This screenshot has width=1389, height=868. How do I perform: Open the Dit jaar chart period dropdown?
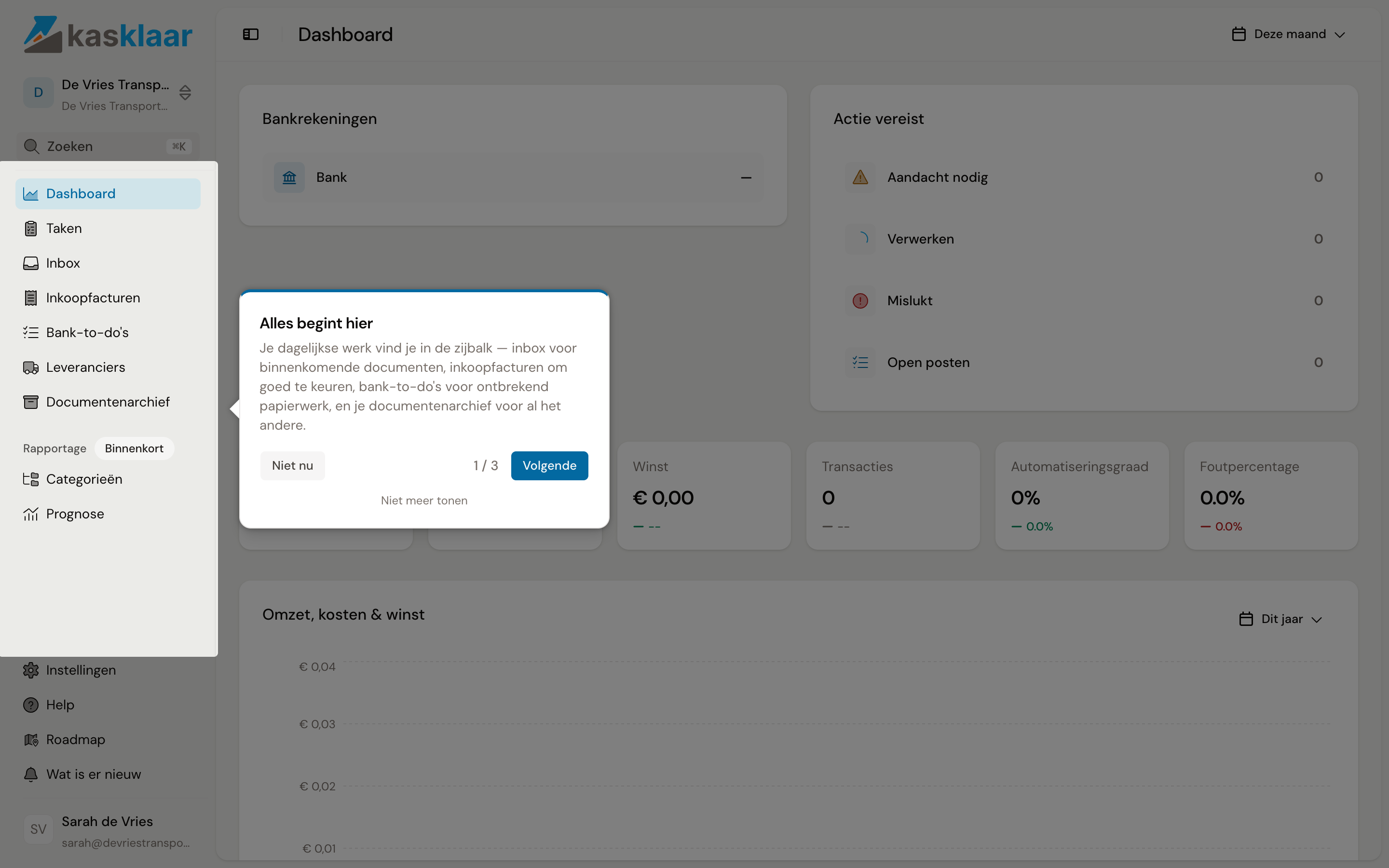[1280, 620]
